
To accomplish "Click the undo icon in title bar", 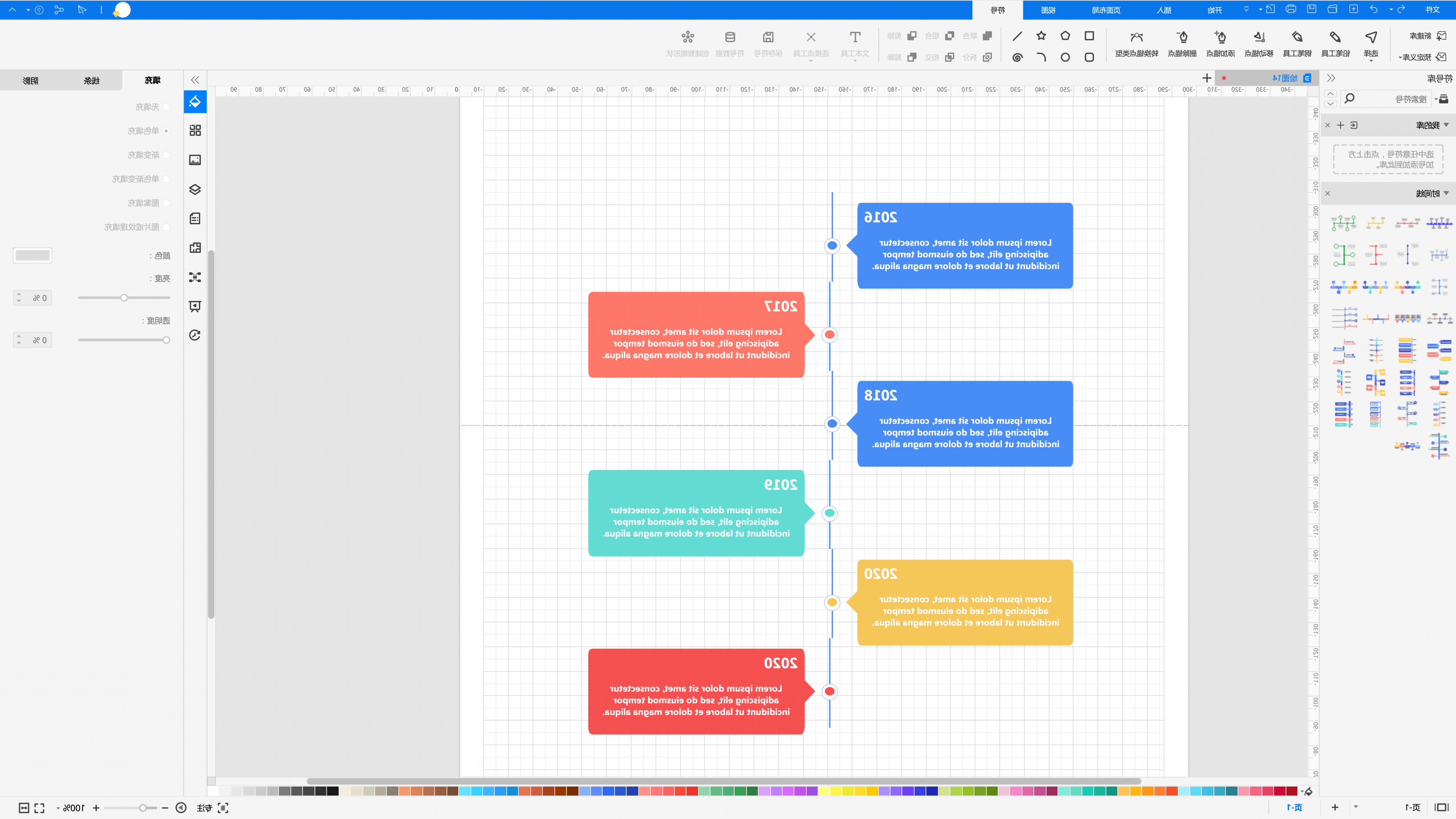I will 1374,9.
